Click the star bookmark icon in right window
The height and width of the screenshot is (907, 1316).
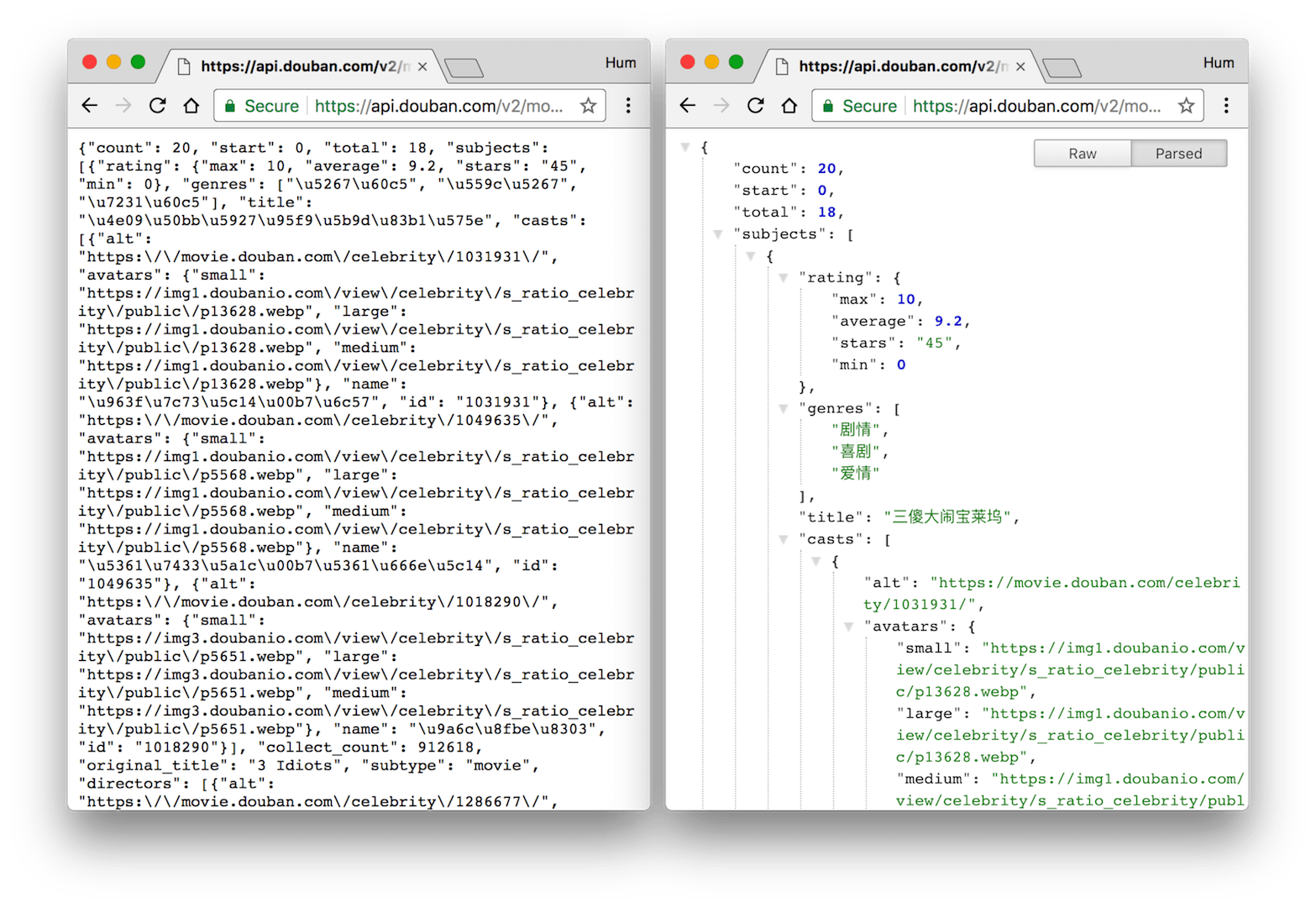pyautogui.click(x=1186, y=106)
